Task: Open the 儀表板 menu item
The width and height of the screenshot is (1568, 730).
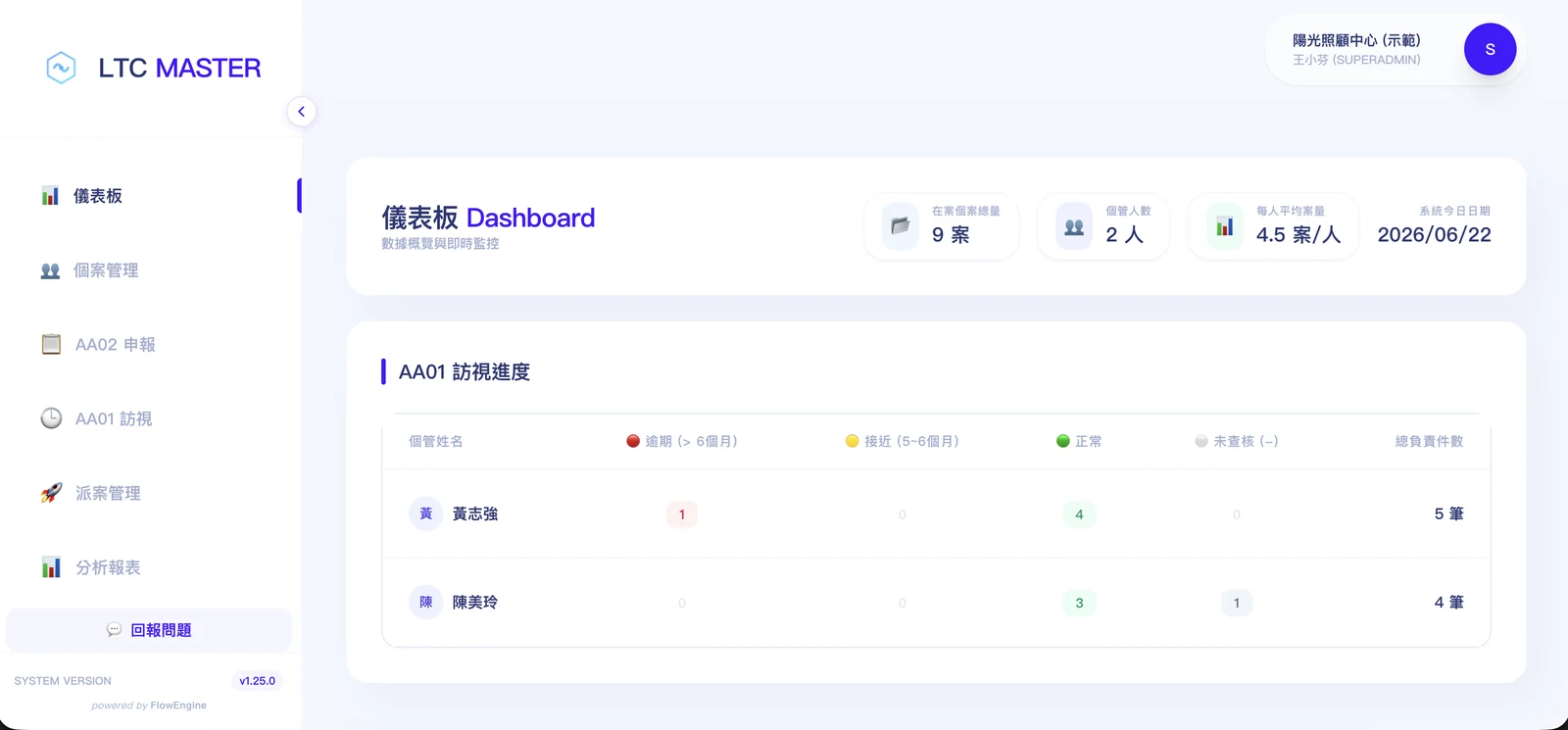Action: coord(151,196)
